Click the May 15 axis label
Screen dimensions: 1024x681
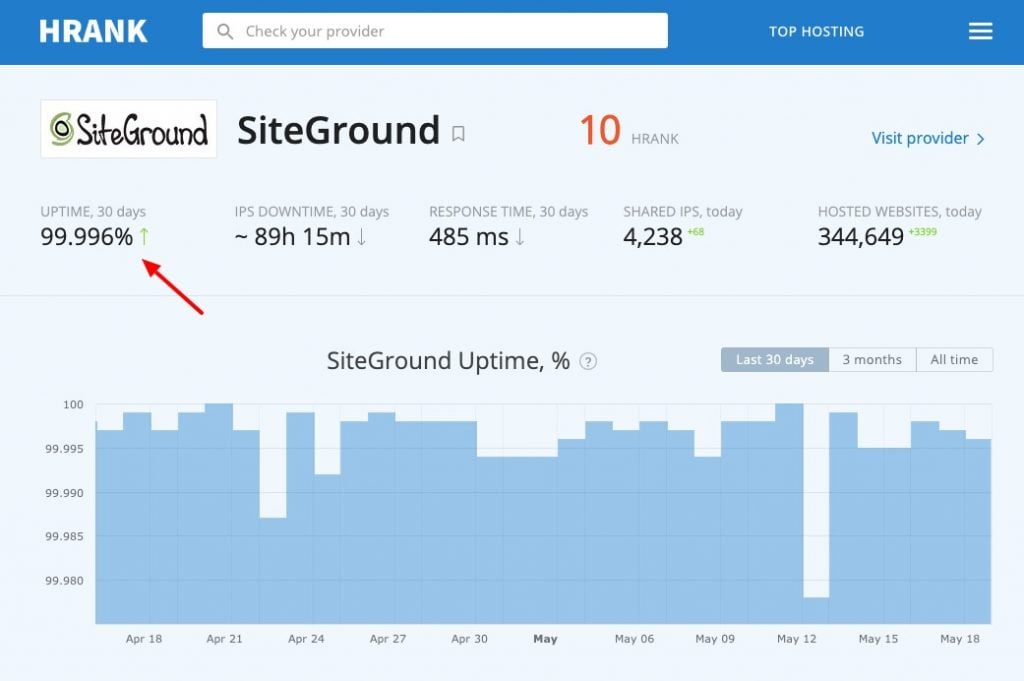878,639
